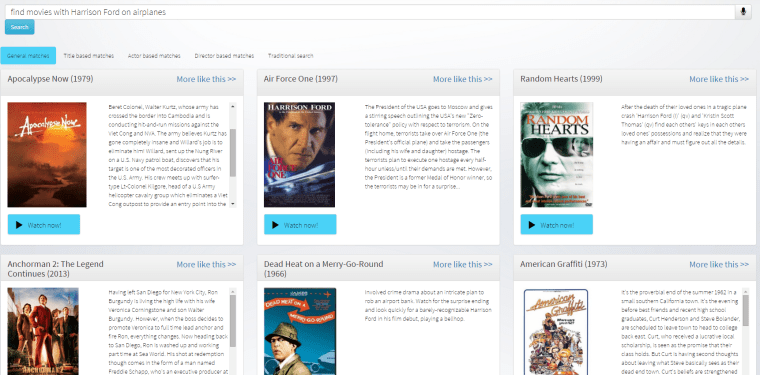
Task: Watch Apocalypse Now with Watch now button
Action: (x=44, y=225)
